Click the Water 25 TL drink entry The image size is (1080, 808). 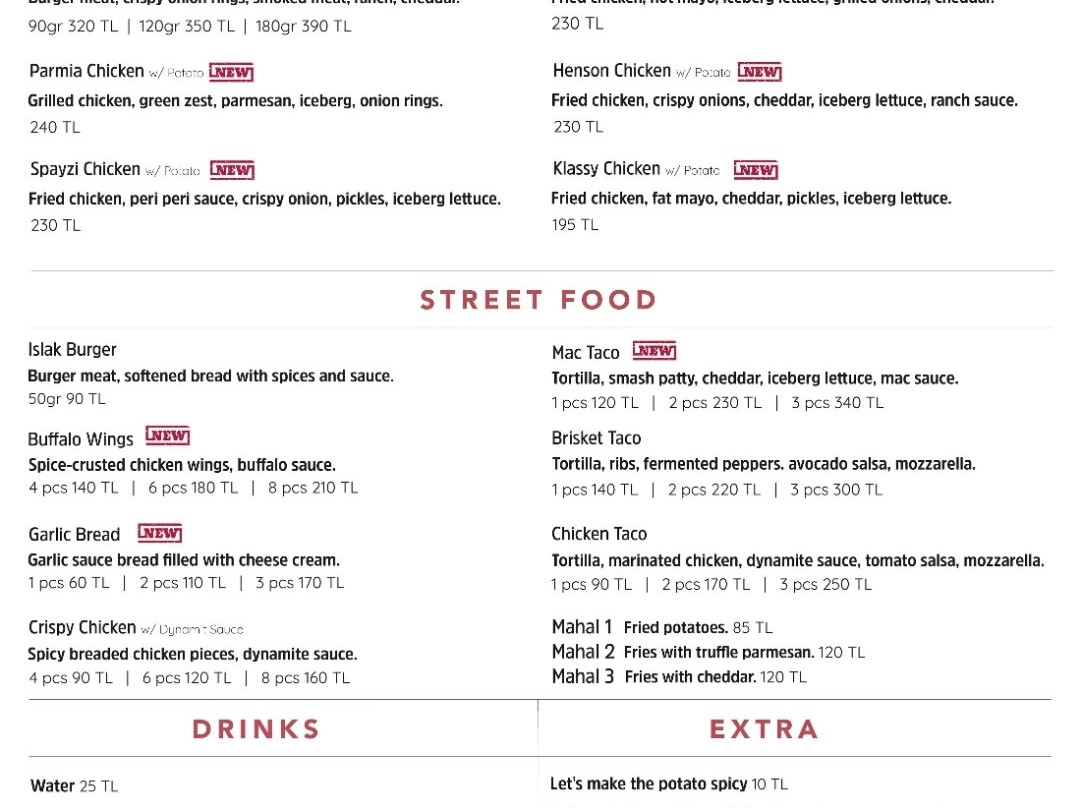point(74,786)
